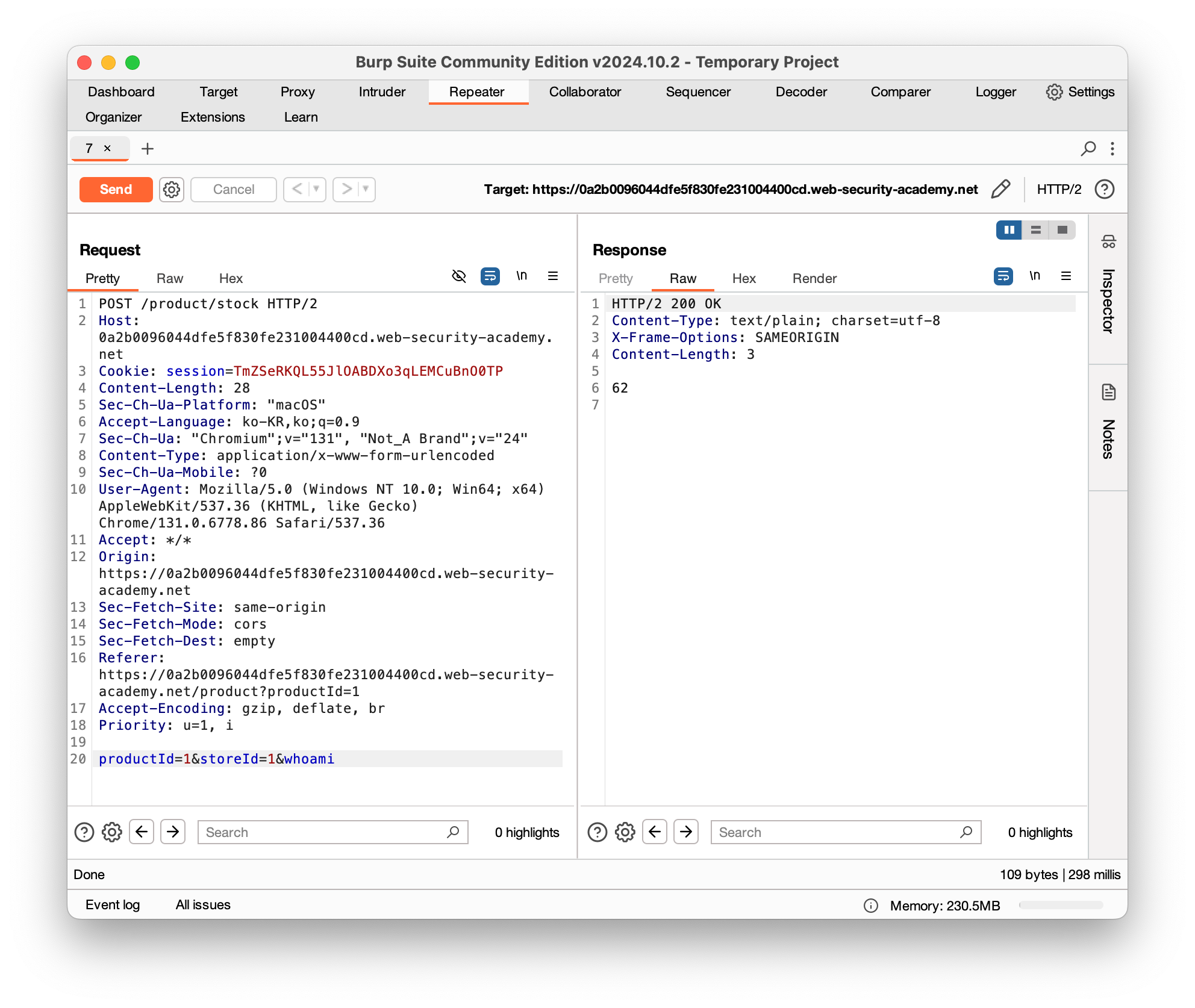1195x1008 pixels.
Task: Toggle response show newline characters \n
Action: [x=1035, y=276]
